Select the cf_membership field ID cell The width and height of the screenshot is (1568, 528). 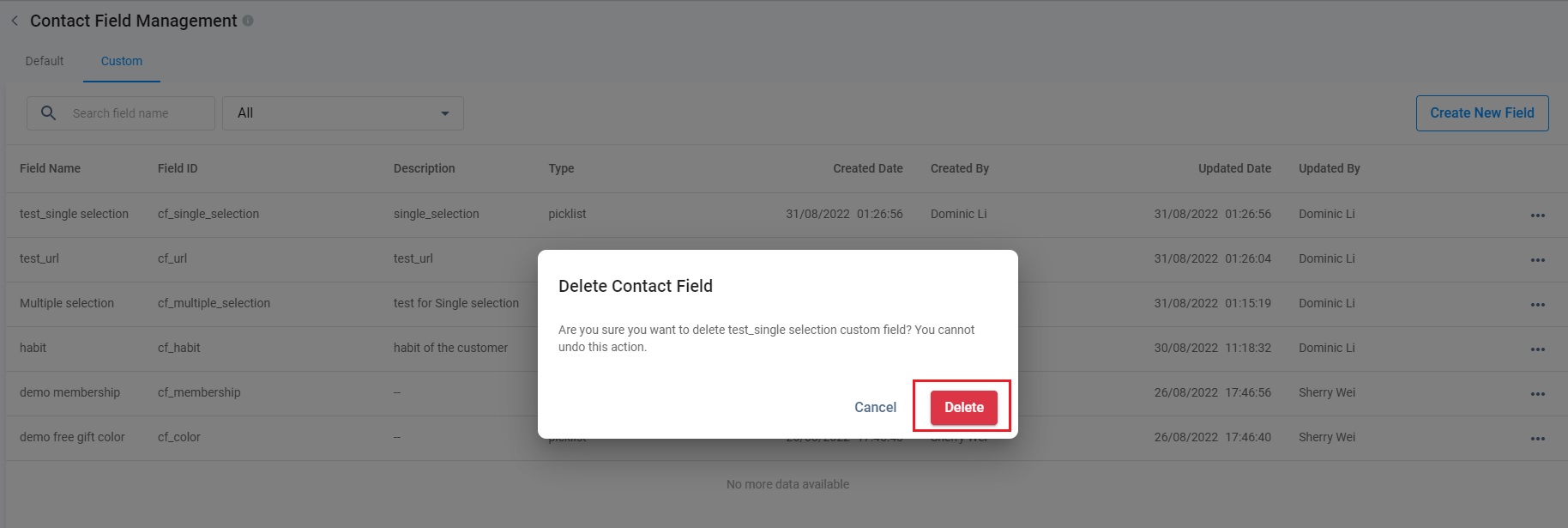click(x=199, y=392)
